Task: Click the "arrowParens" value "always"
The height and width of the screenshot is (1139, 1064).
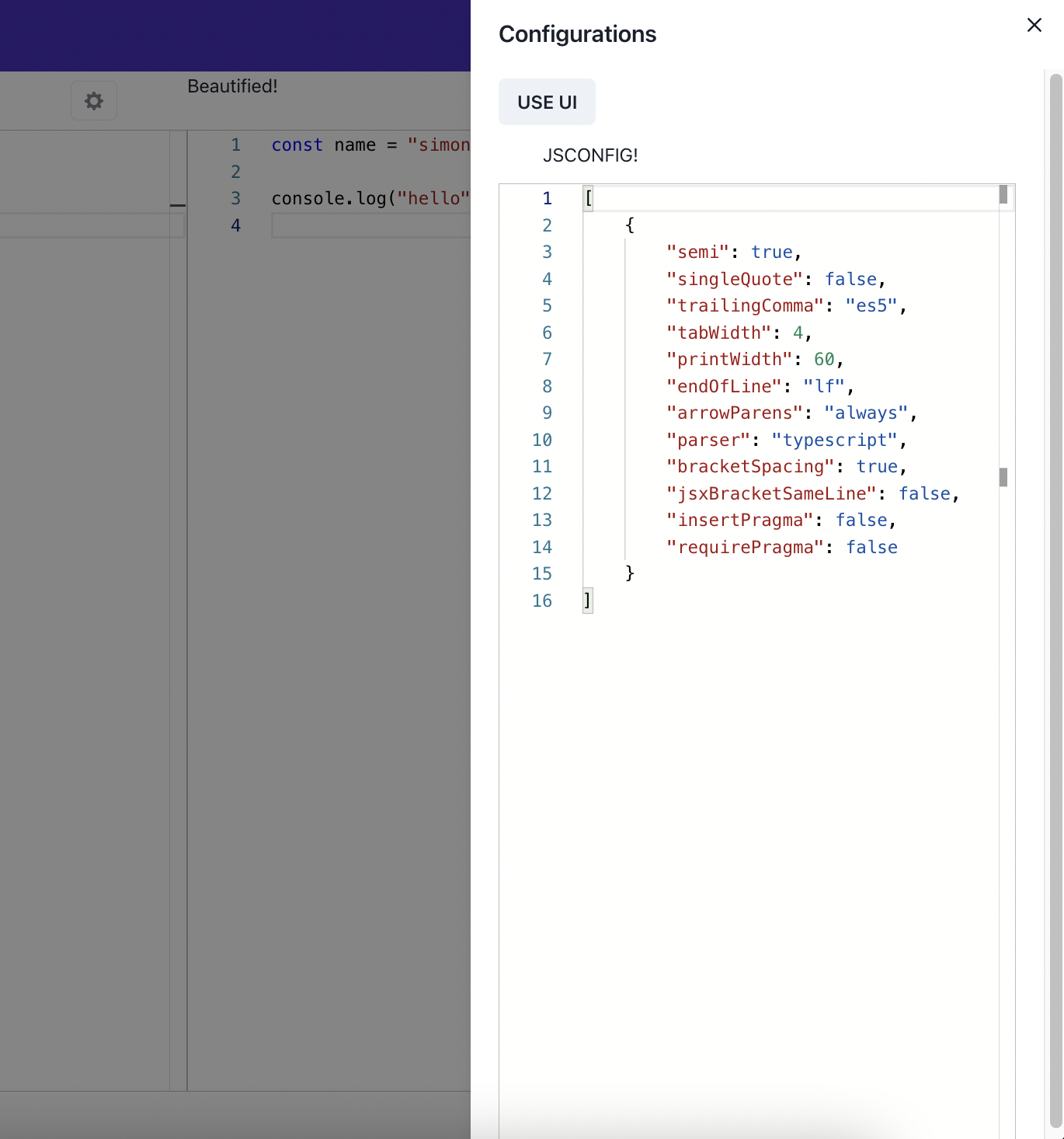Action: pos(867,413)
